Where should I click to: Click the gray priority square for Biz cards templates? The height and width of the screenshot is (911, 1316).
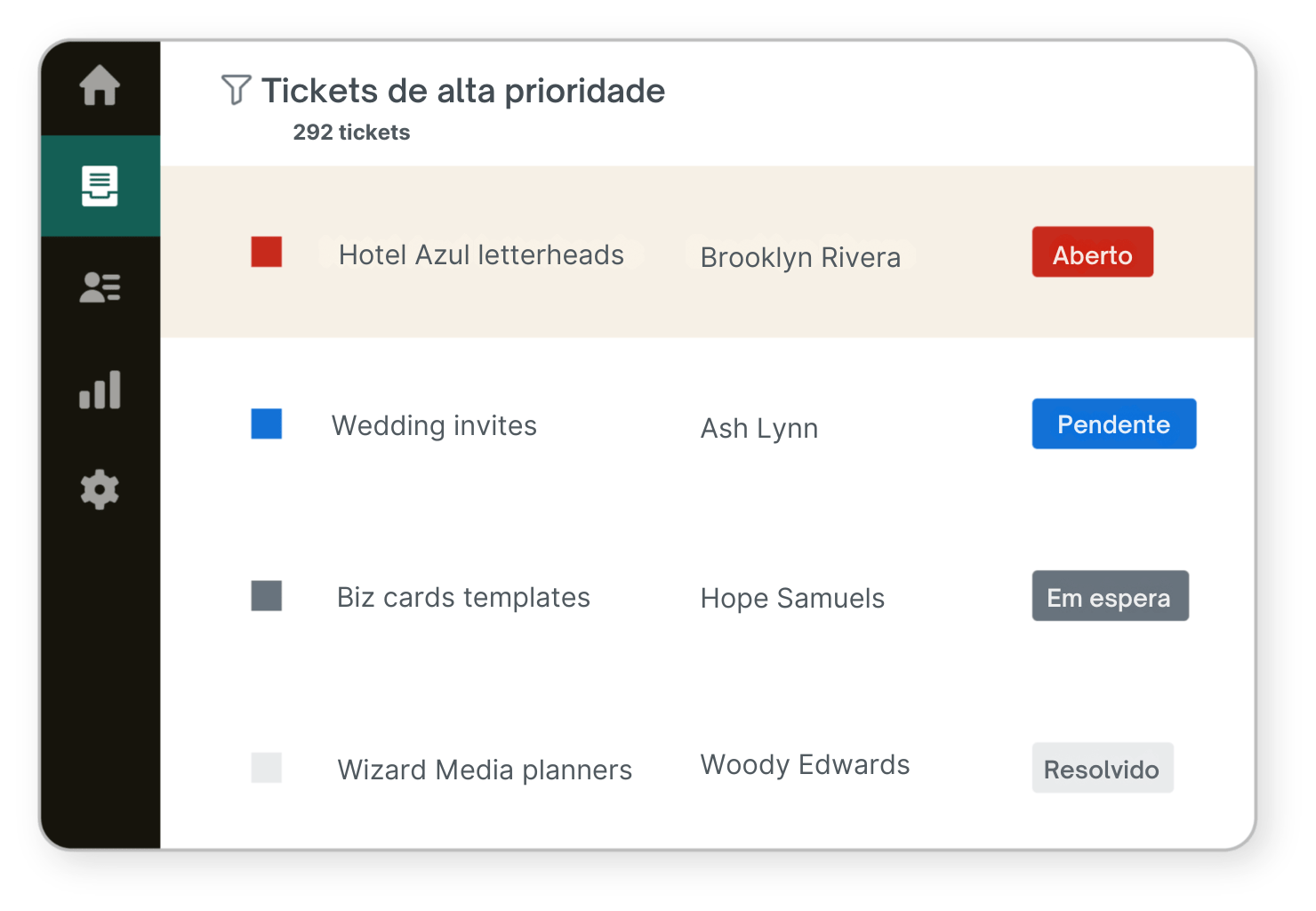pos(267,596)
